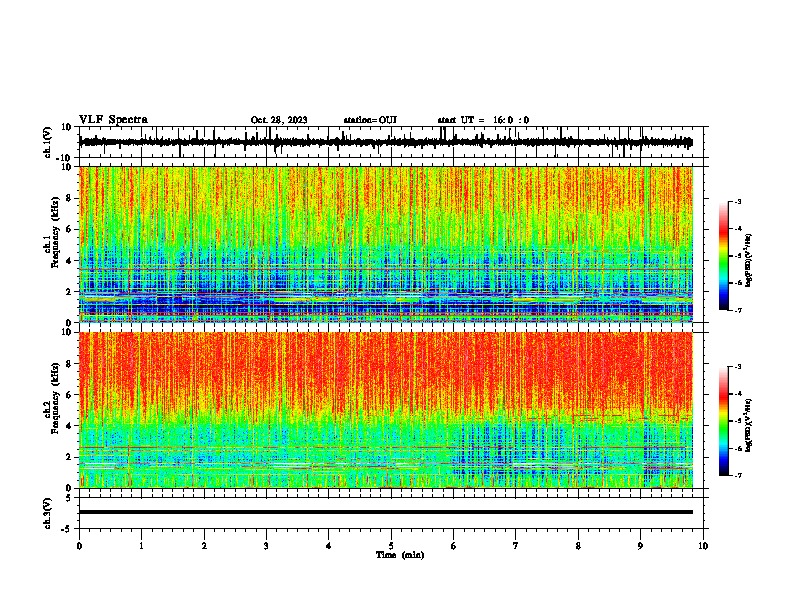Click the ch.1 colorbar log(PSD) units label
Screen dimensions: 792x612
point(749,260)
